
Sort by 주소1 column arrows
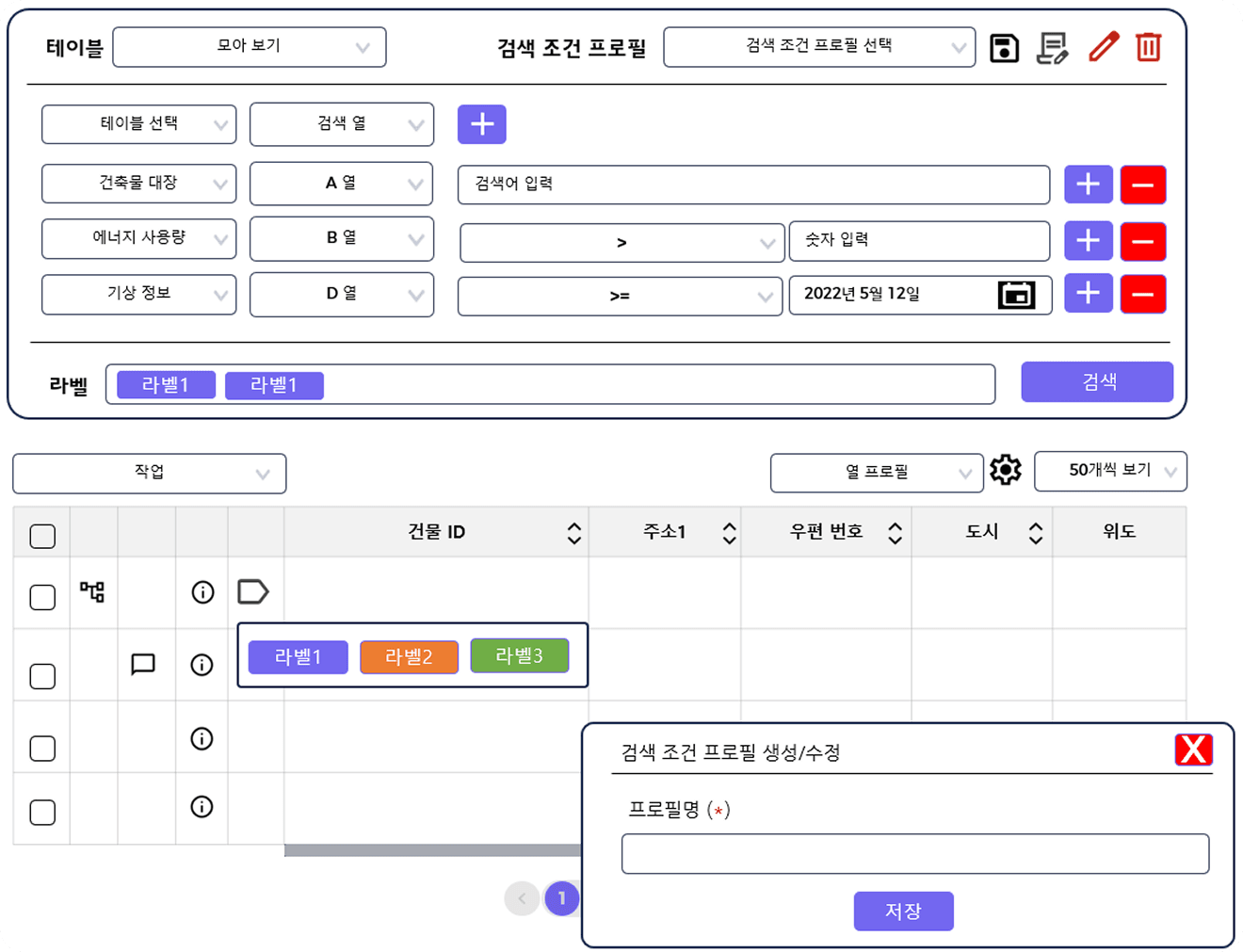click(x=730, y=533)
